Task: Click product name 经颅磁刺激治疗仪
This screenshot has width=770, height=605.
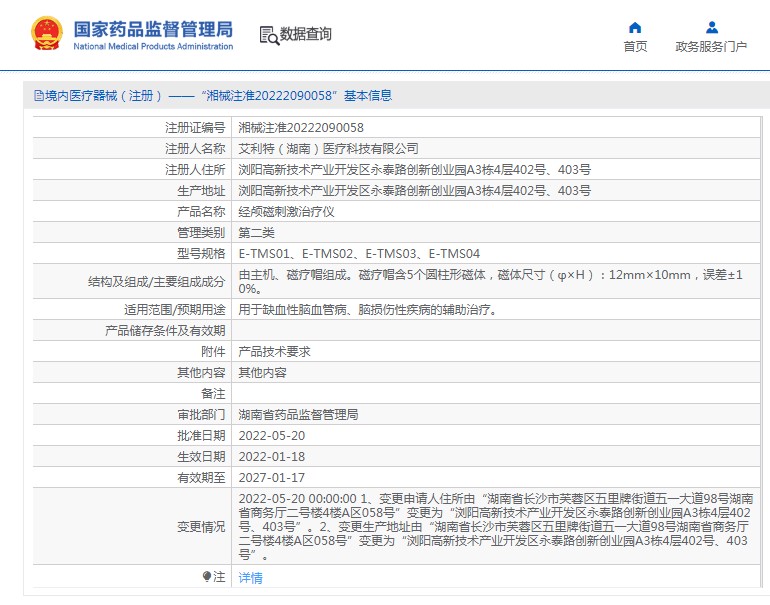Action: click(279, 211)
